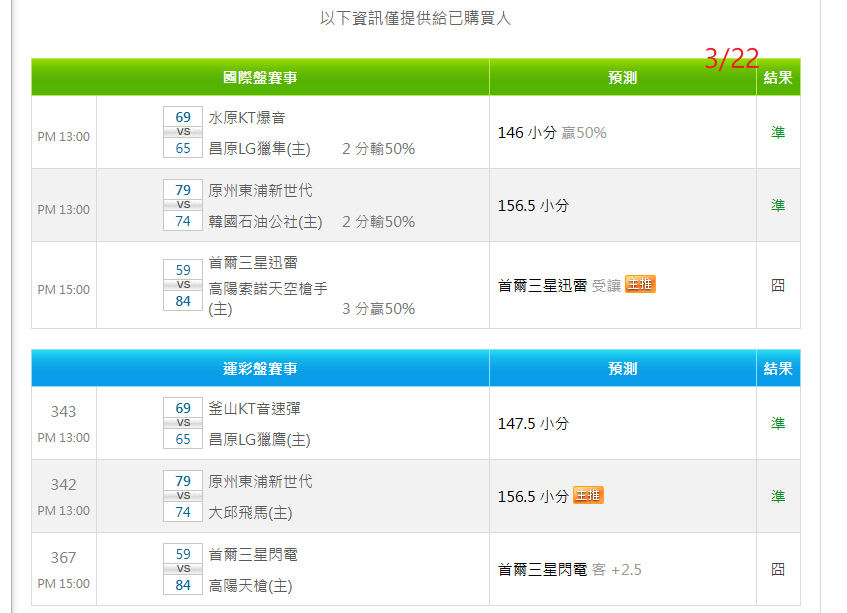Screen dimensions: 847x613
Task: Select team name 高陽索諾天空槍手(主)
Action: [268, 299]
